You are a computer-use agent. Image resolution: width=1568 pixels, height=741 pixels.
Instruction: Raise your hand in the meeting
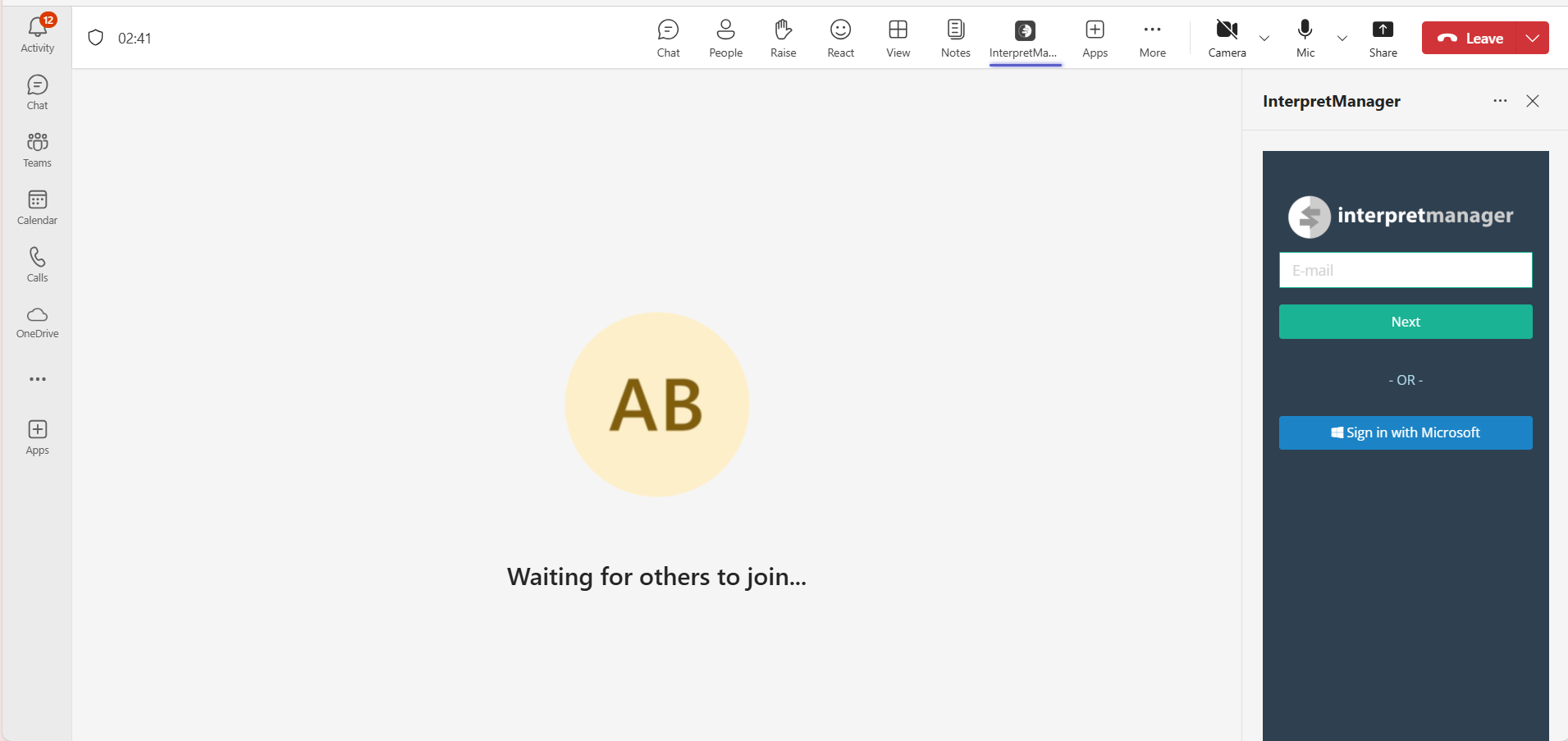784,39
